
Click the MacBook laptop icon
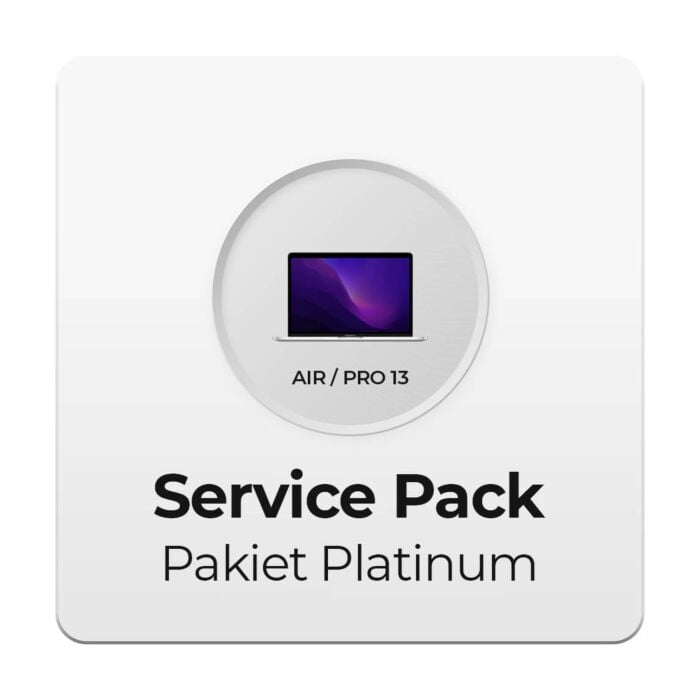click(x=350, y=297)
